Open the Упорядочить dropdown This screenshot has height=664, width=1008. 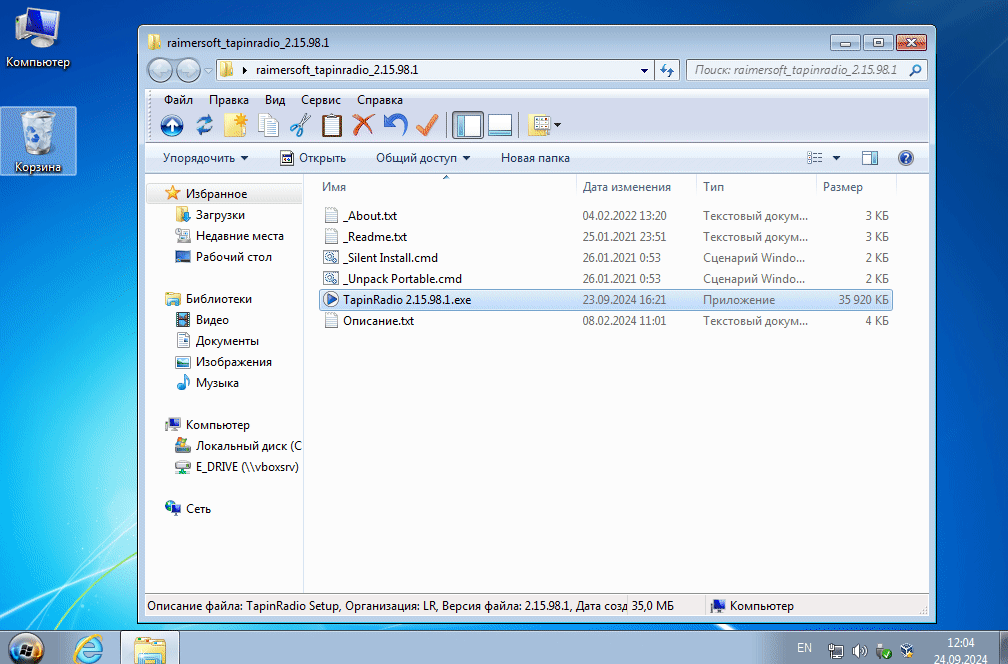click(x=205, y=158)
